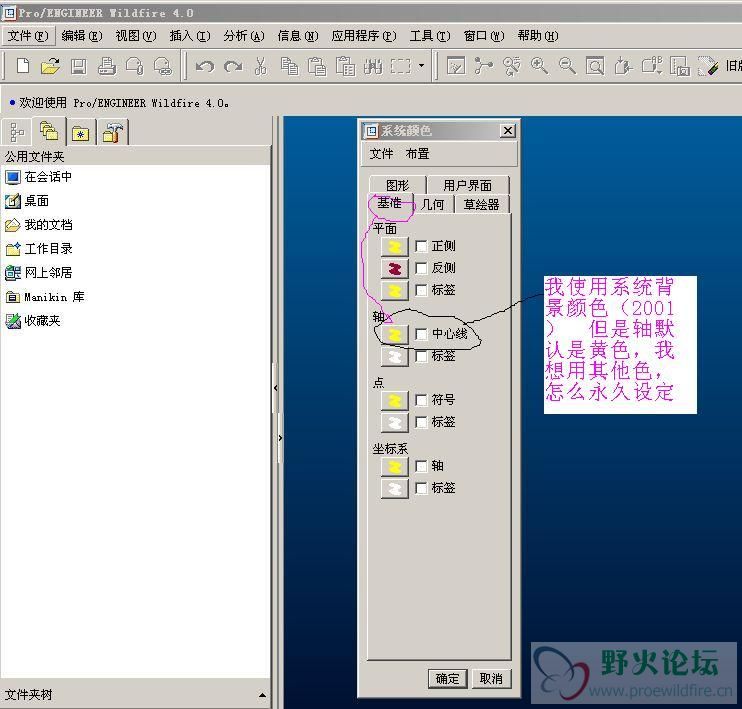Click the Undo arrow
Screen dimensions: 742x709
[204, 66]
